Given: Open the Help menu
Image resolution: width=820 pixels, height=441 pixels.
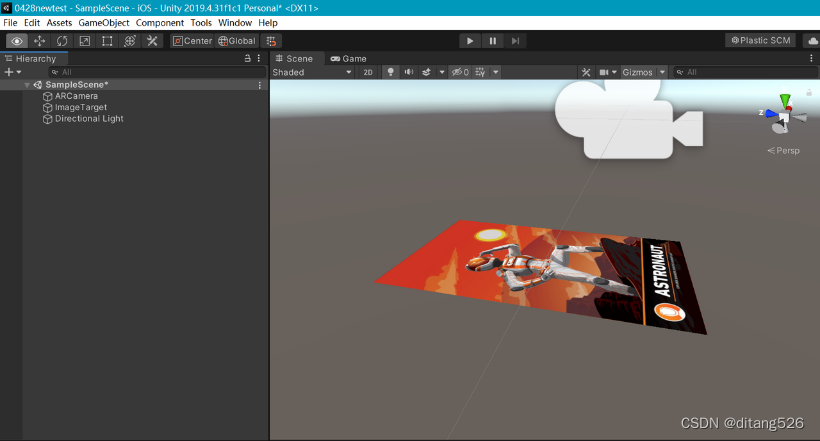Looking at the screenshot, I should point(268,22).
